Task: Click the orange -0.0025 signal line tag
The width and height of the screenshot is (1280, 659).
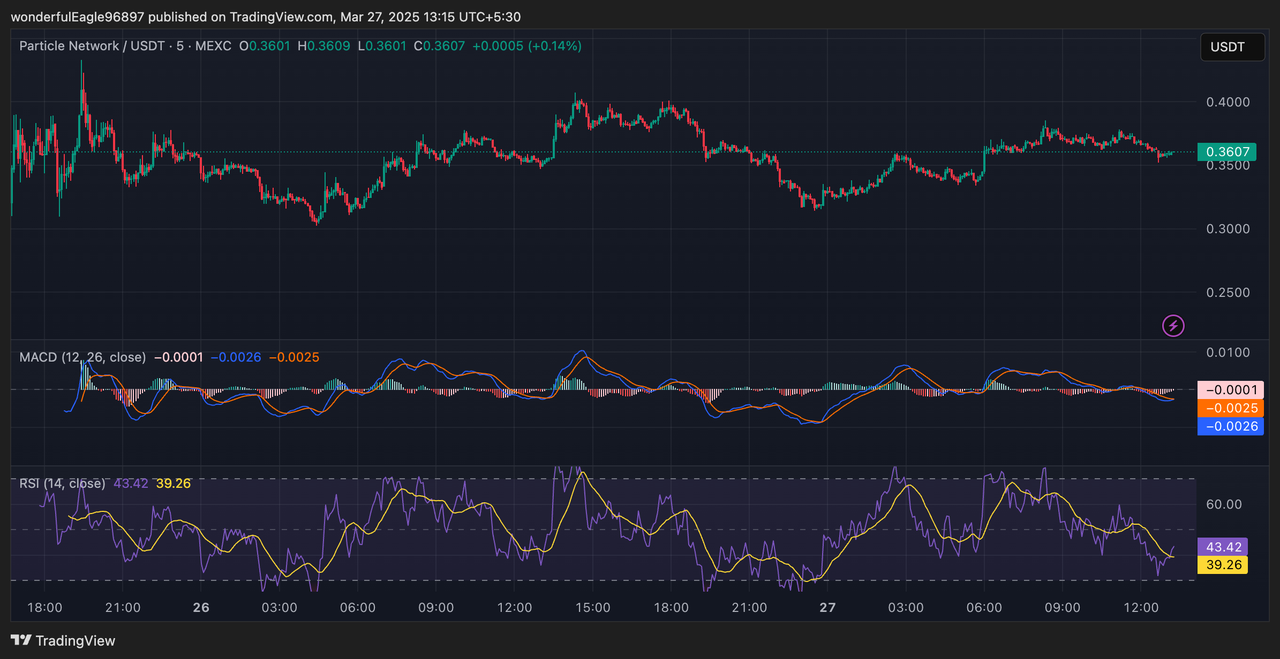Action: point(1229,408)
